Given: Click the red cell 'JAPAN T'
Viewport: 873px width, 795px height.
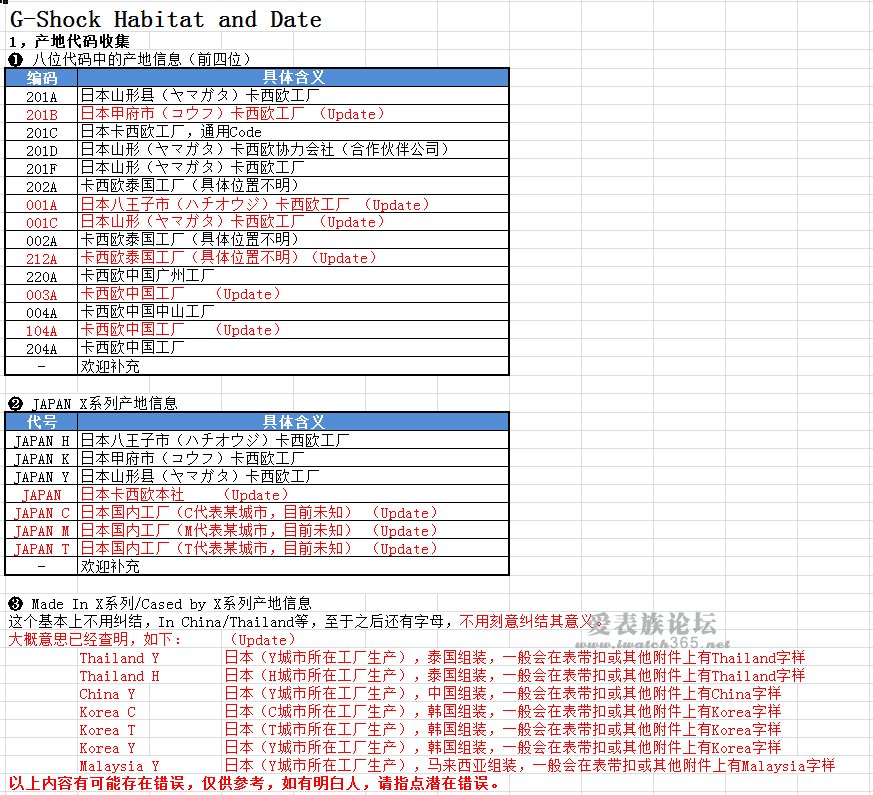Looking at the screenshot, I should [41, 548].
